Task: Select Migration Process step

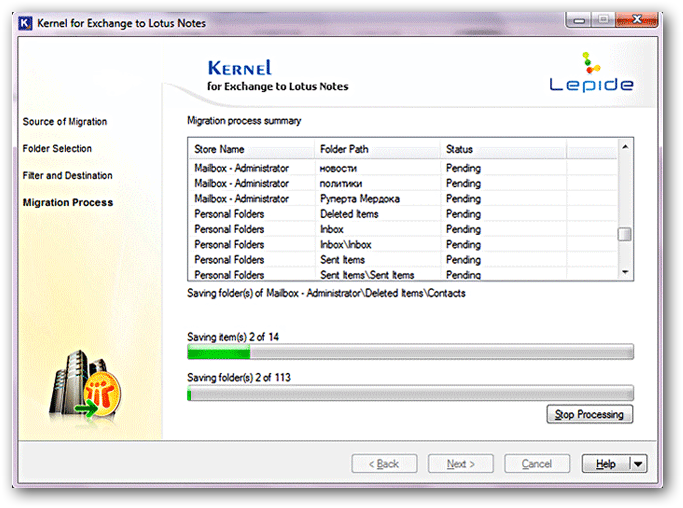Action: (68, 203)
